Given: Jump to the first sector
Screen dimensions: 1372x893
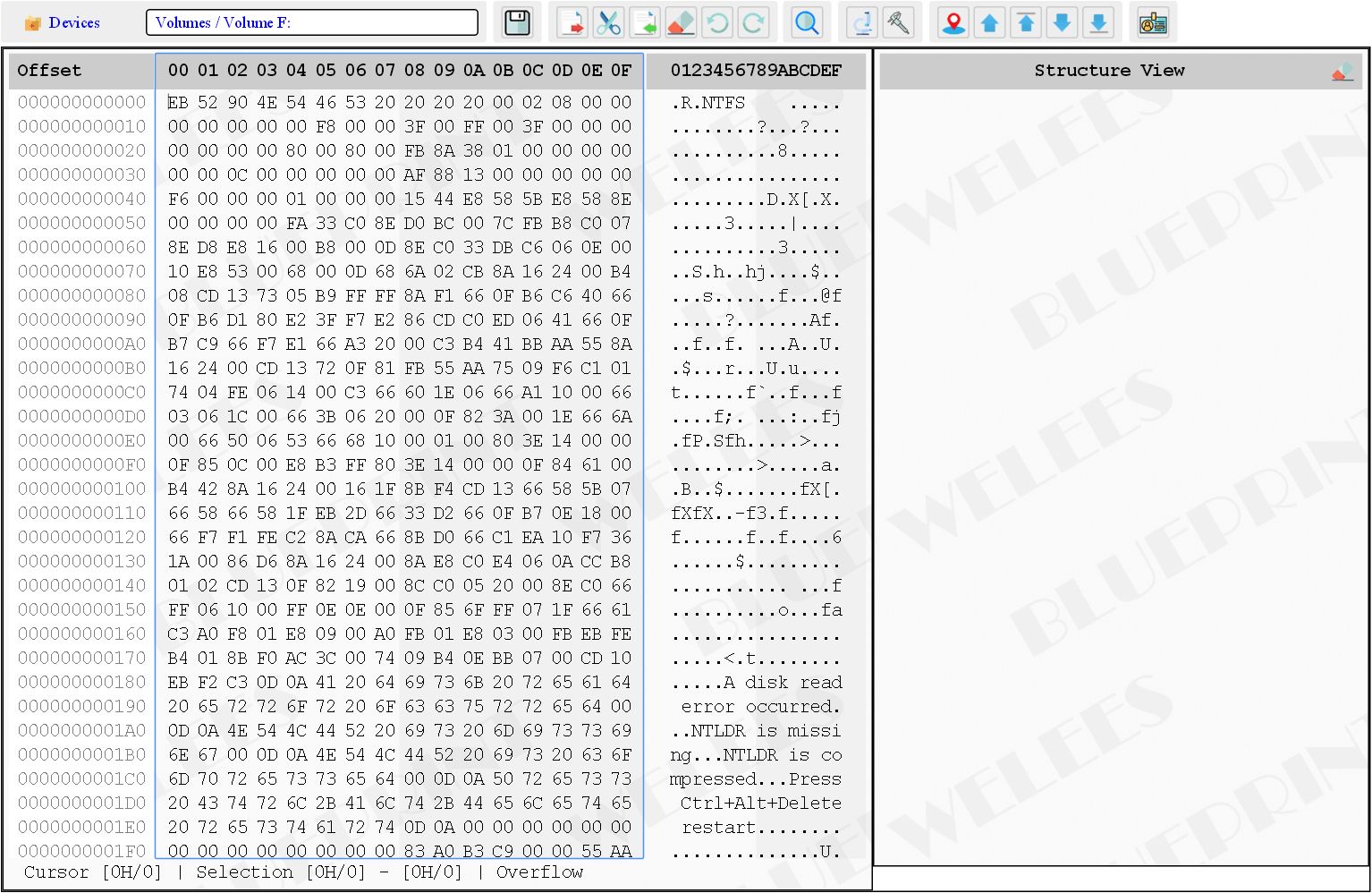Looking at the screenshot, I should 1026,22.
